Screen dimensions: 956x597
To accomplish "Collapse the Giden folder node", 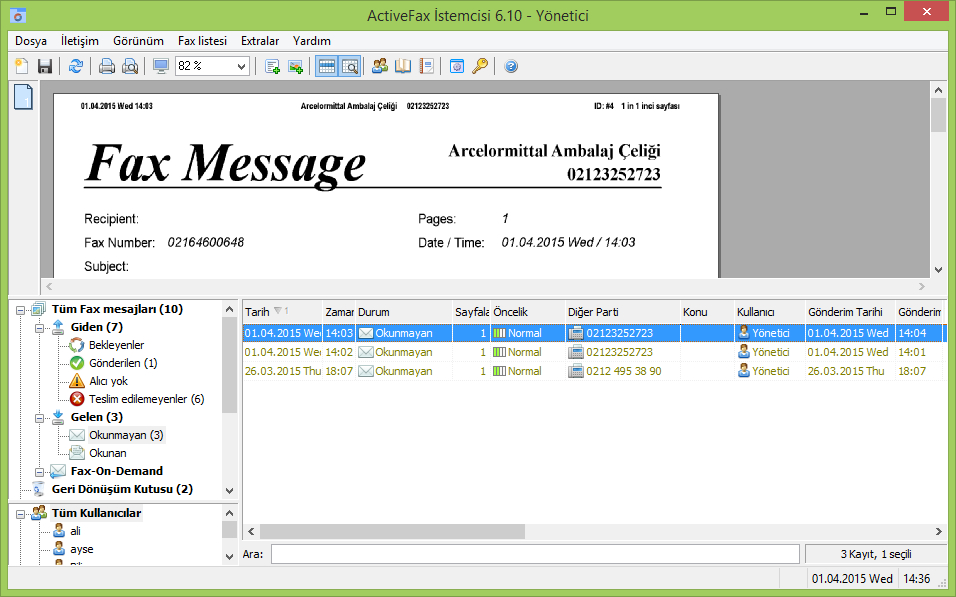I will [39, 328].
